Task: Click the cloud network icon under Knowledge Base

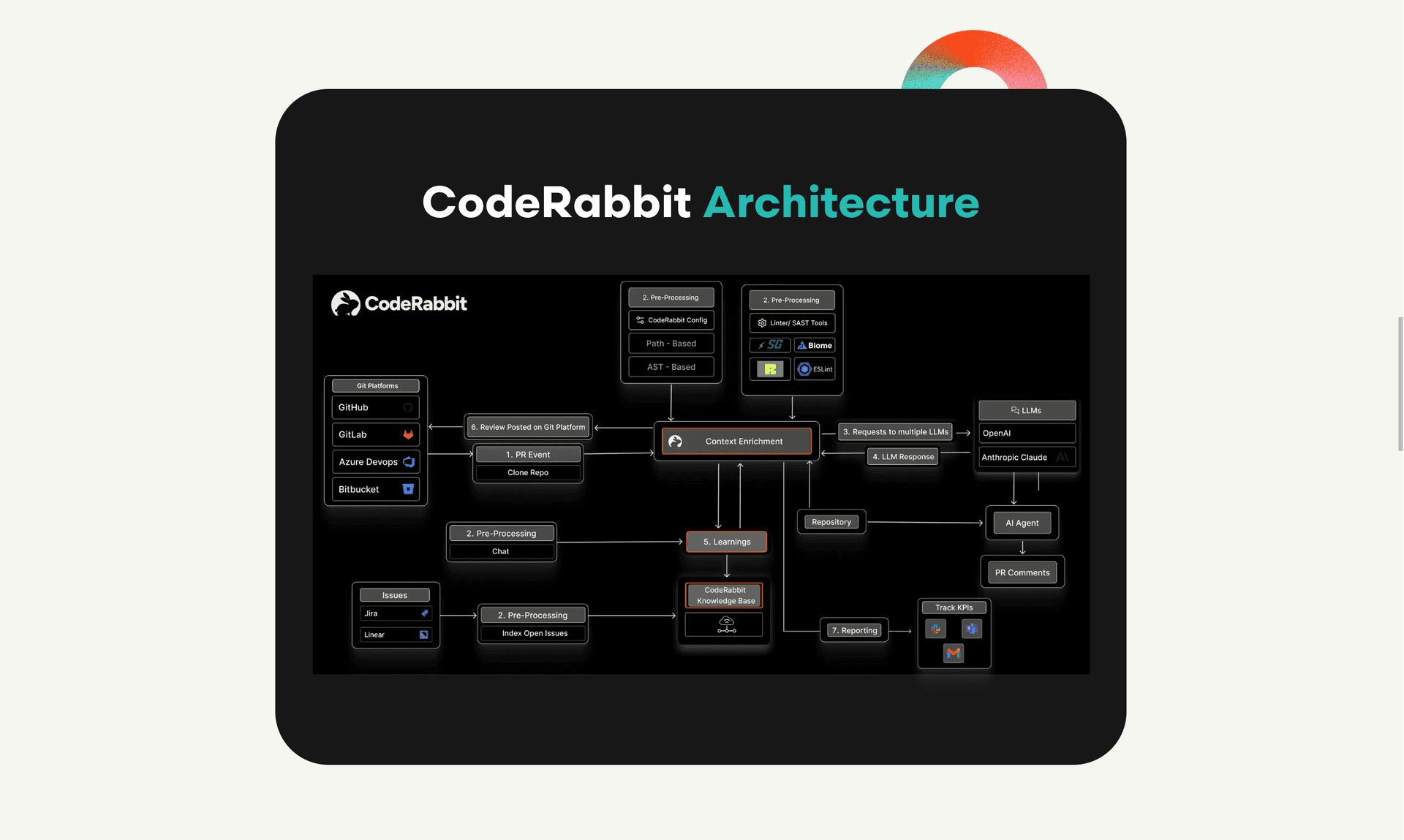Action: pos(726,624)
